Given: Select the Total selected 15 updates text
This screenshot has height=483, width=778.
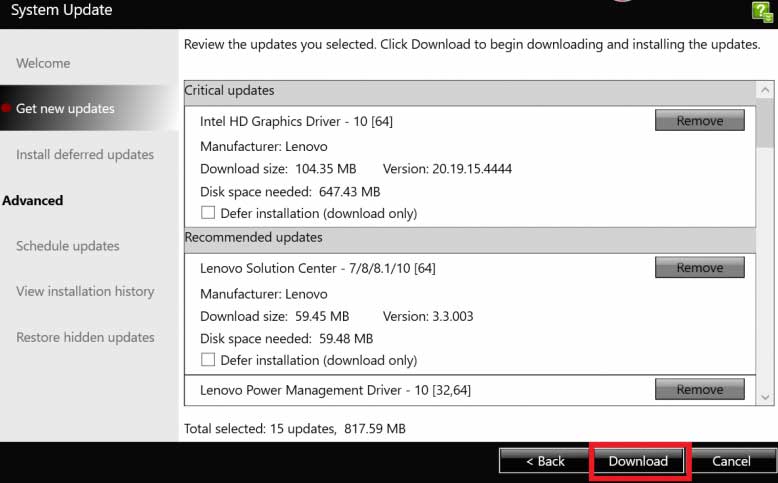Looking at the screenshot, I should coord(295,428).
